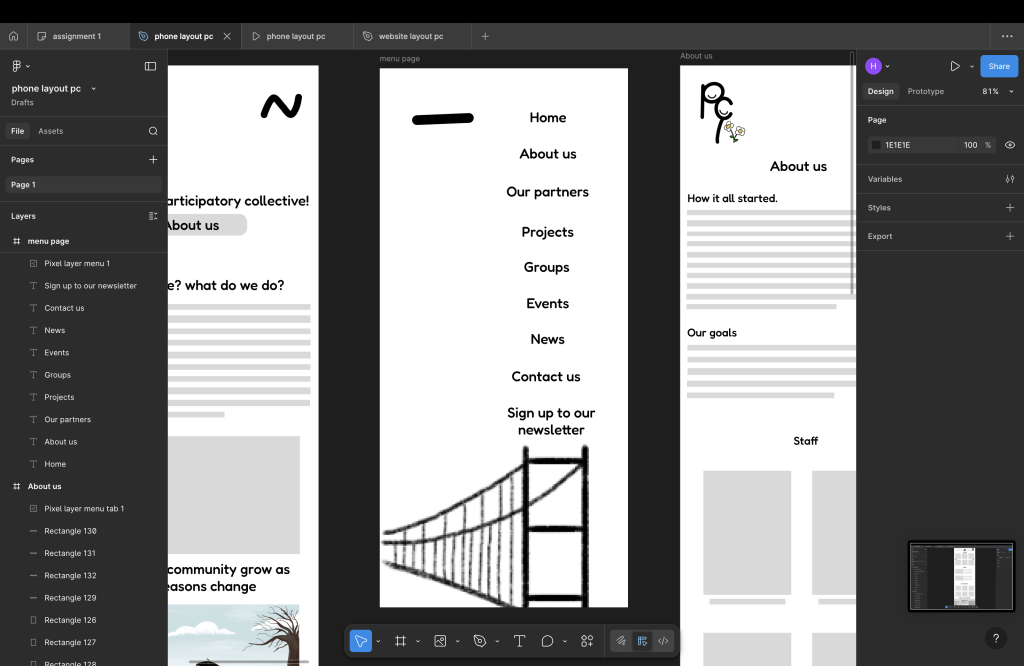Switch to the Prototype tab
The image size is (1024, 666).
pos(925,91)
